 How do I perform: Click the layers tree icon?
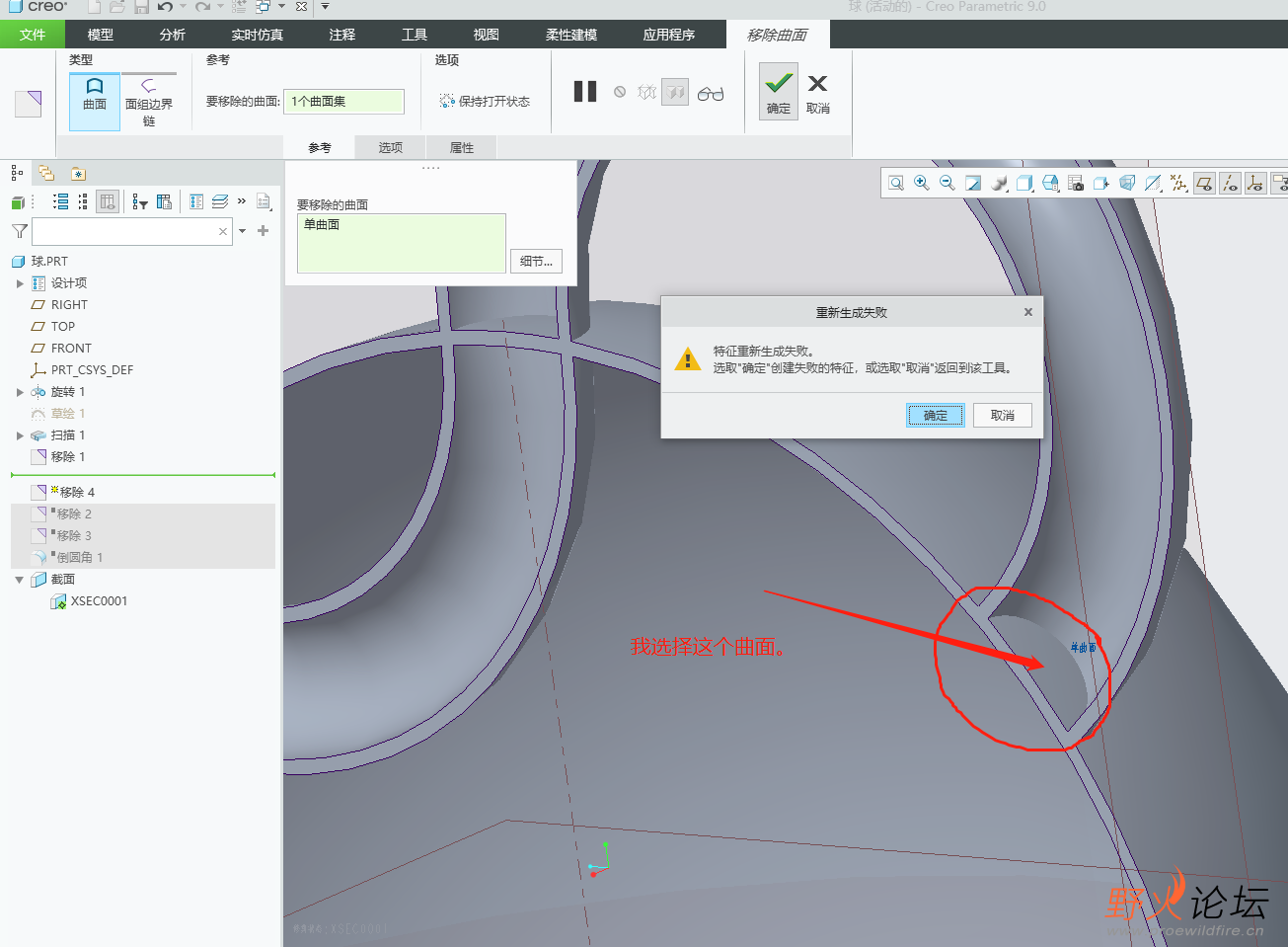(x=220, y=201)
